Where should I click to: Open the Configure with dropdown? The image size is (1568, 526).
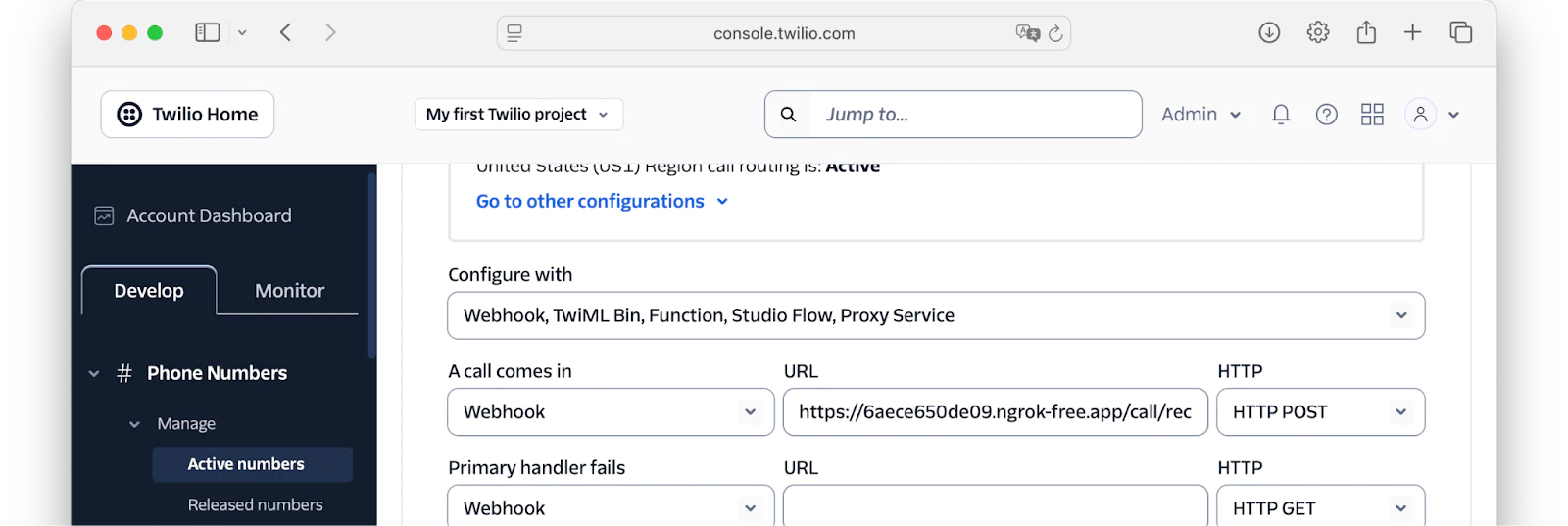click(936, 315)
